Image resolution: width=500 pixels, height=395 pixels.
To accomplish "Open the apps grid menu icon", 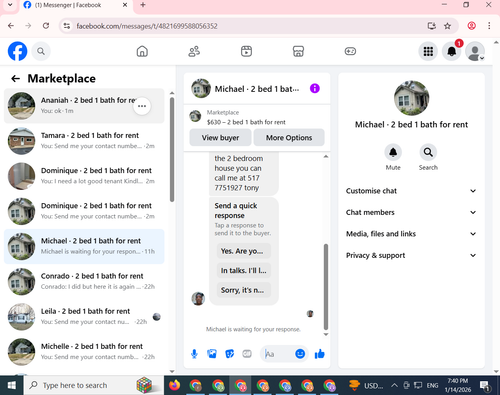I will click(428, 51).
